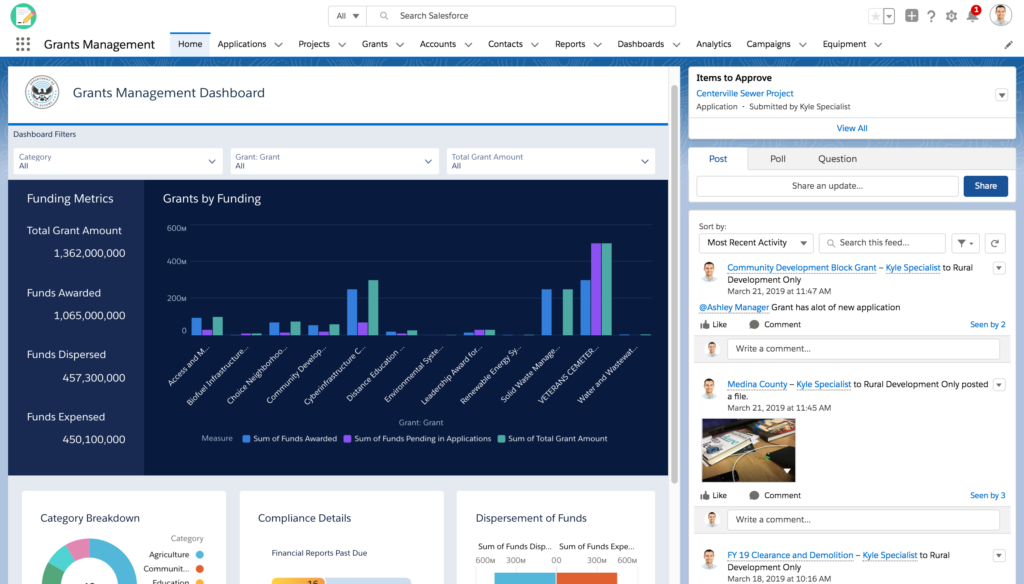1024x584 pixels.
Task: Like the Medina County post
Action: [x=713, y=496]
